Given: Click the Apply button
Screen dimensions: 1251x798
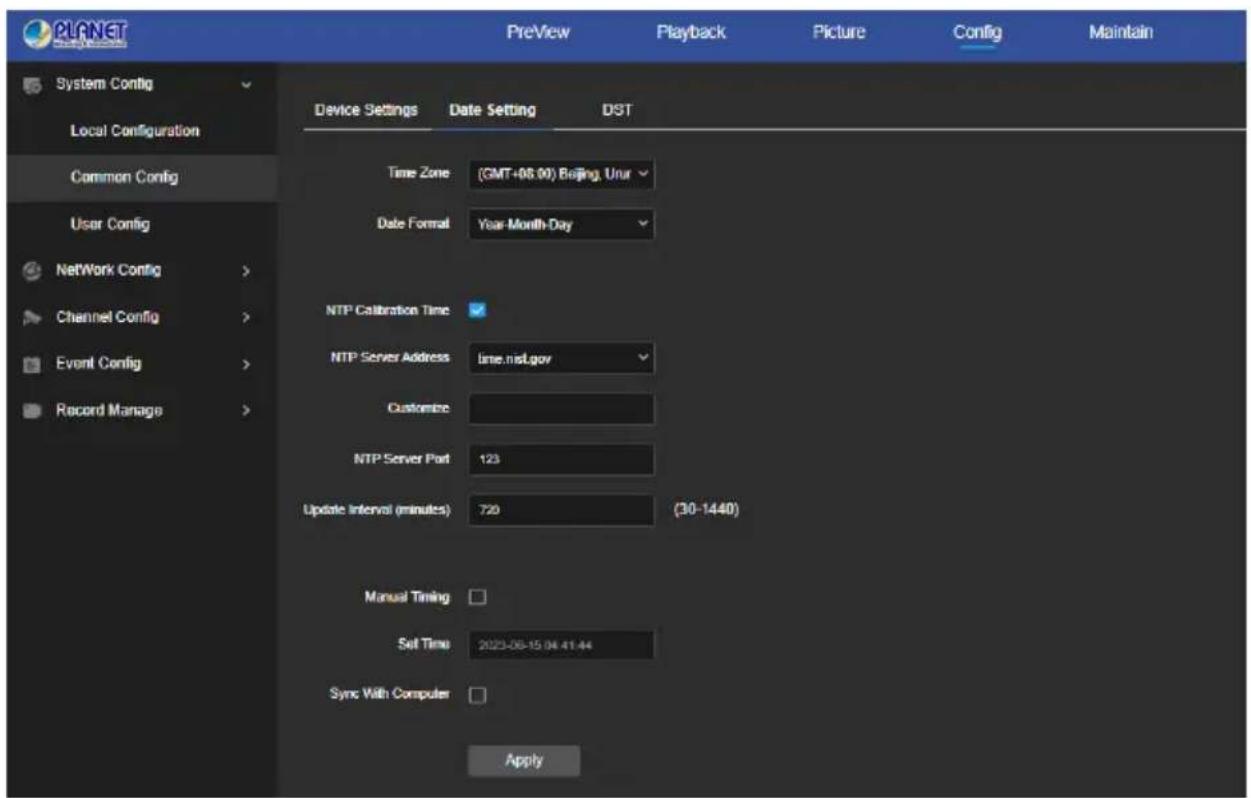Looking at the screenshot, I should pos(524,760).
